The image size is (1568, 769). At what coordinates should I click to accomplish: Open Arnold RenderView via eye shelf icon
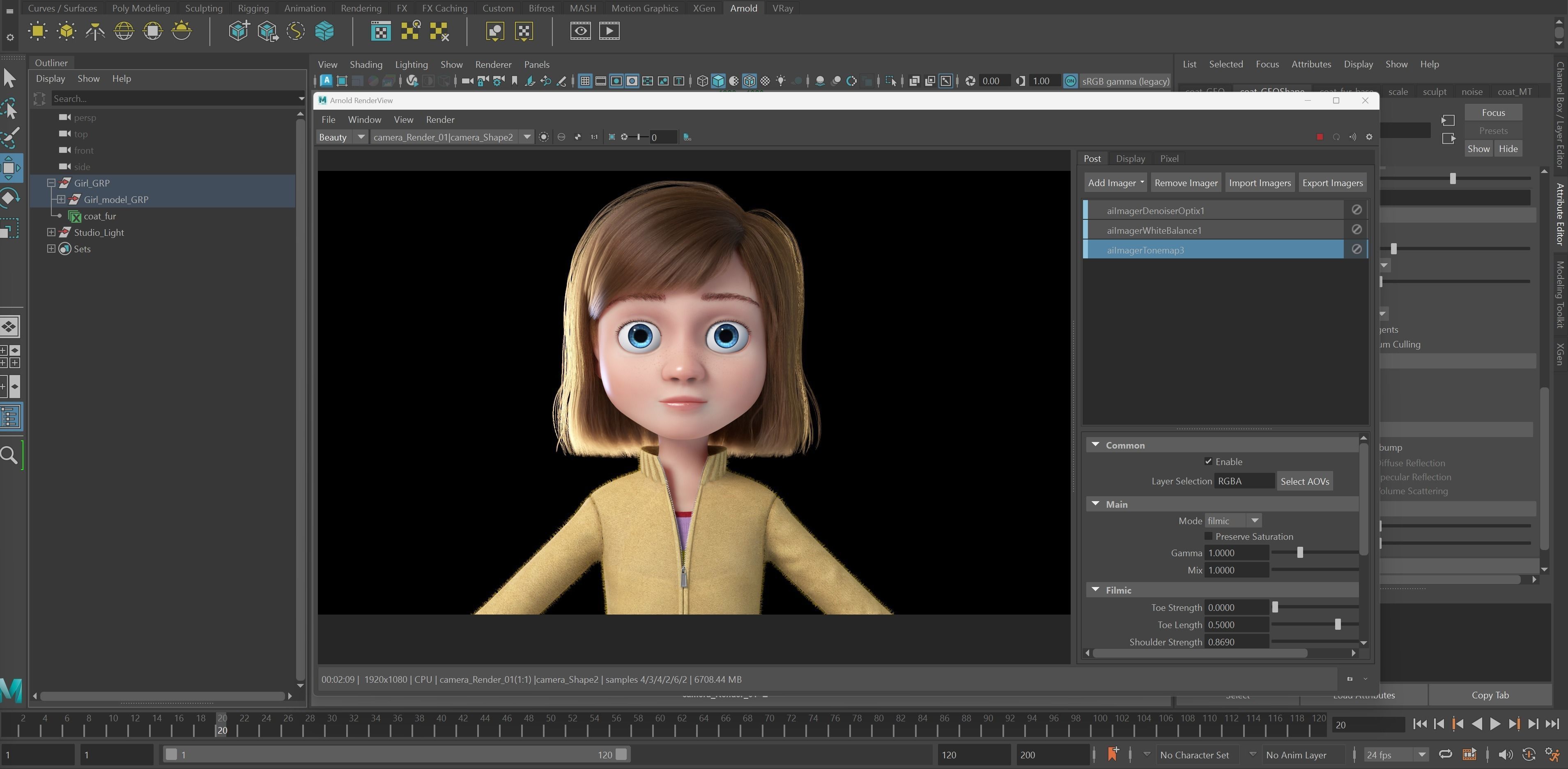581,31
